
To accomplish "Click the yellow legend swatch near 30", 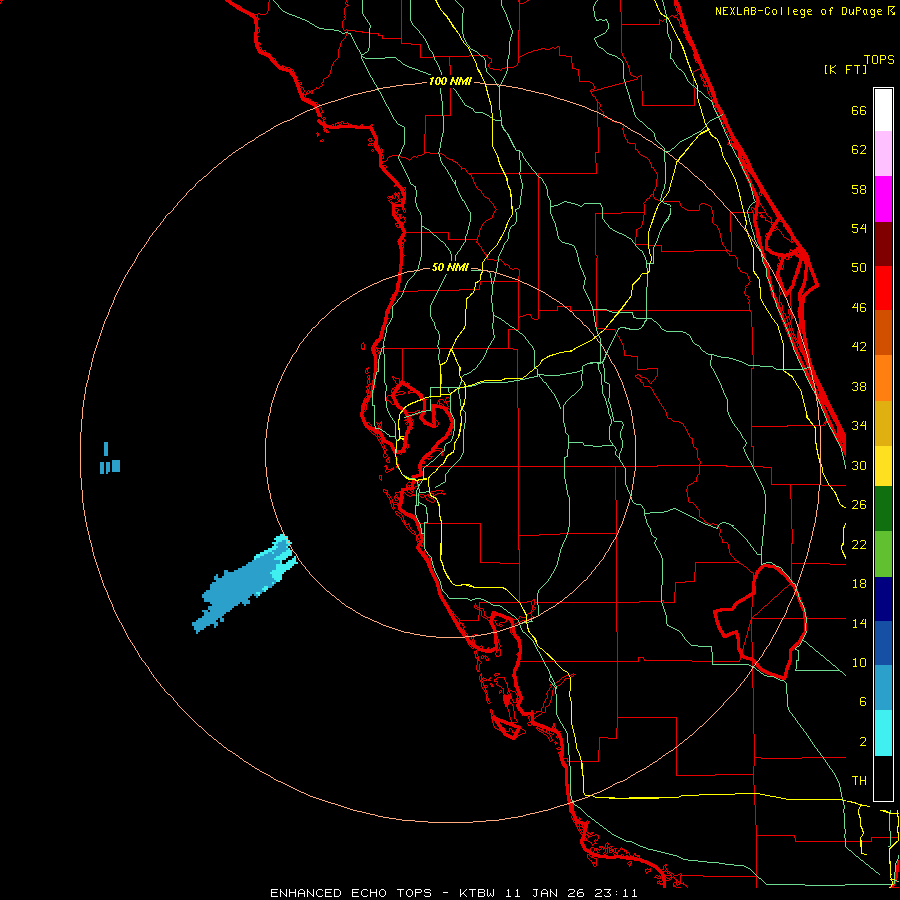I will coord(883,466).
